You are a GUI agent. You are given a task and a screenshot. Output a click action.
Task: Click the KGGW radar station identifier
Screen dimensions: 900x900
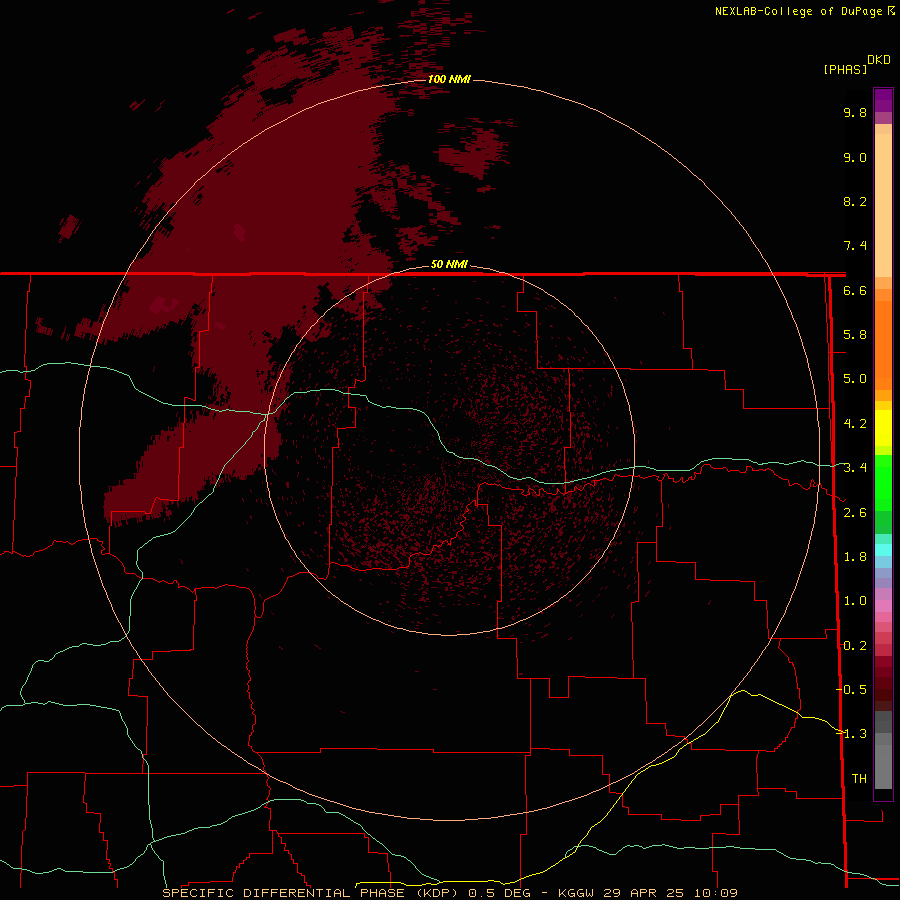(x=576, y=893)
